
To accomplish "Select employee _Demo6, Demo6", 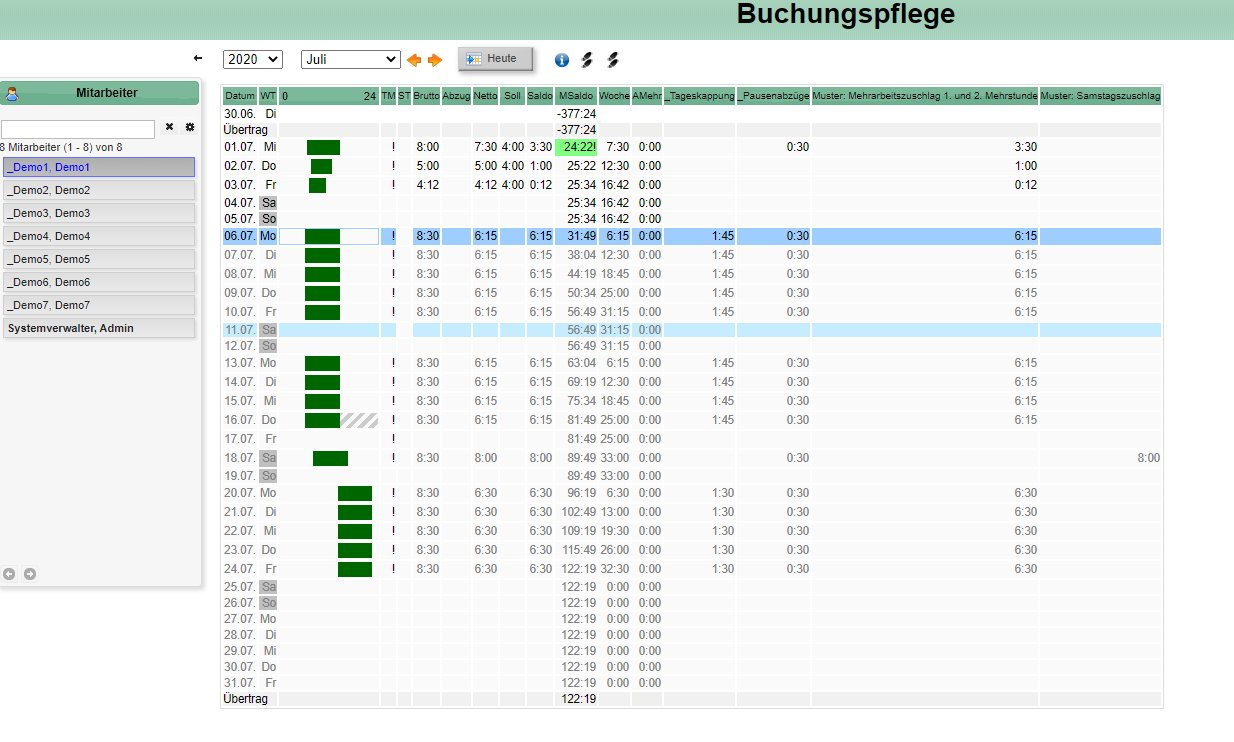I will point(98,282).
